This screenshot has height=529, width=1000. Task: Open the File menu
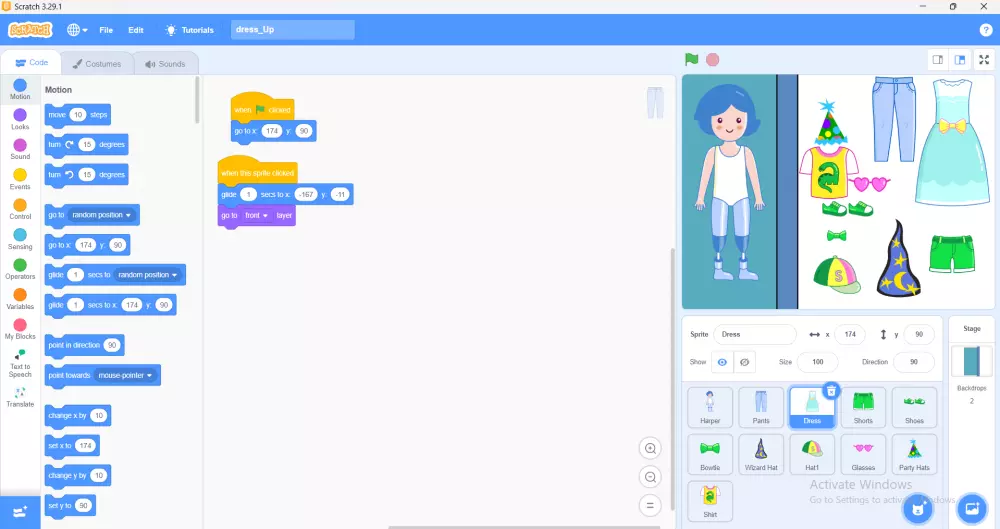pos(106,30)
